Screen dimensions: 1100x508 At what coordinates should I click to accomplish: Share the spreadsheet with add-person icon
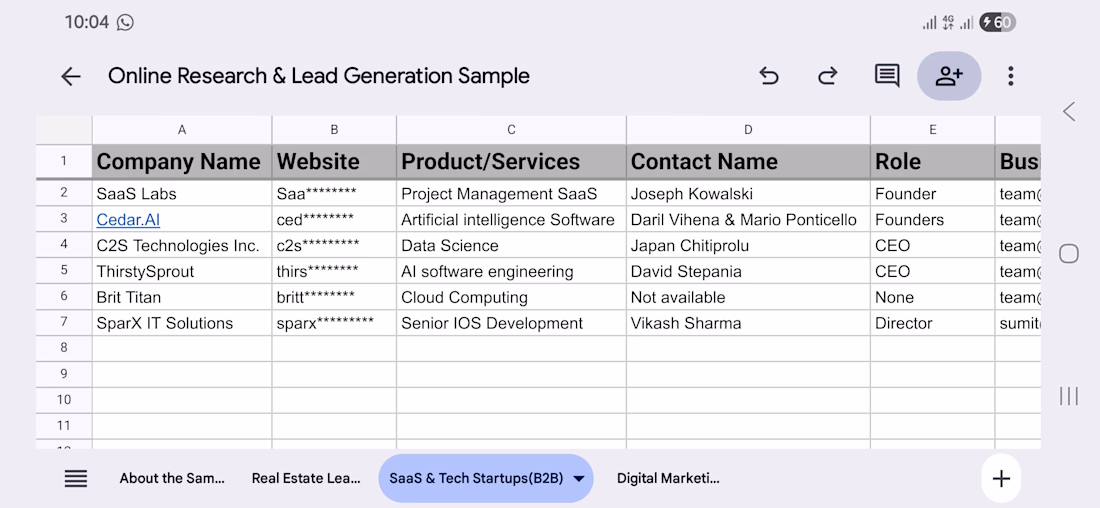pyautogui.click(x=948, y=76)
